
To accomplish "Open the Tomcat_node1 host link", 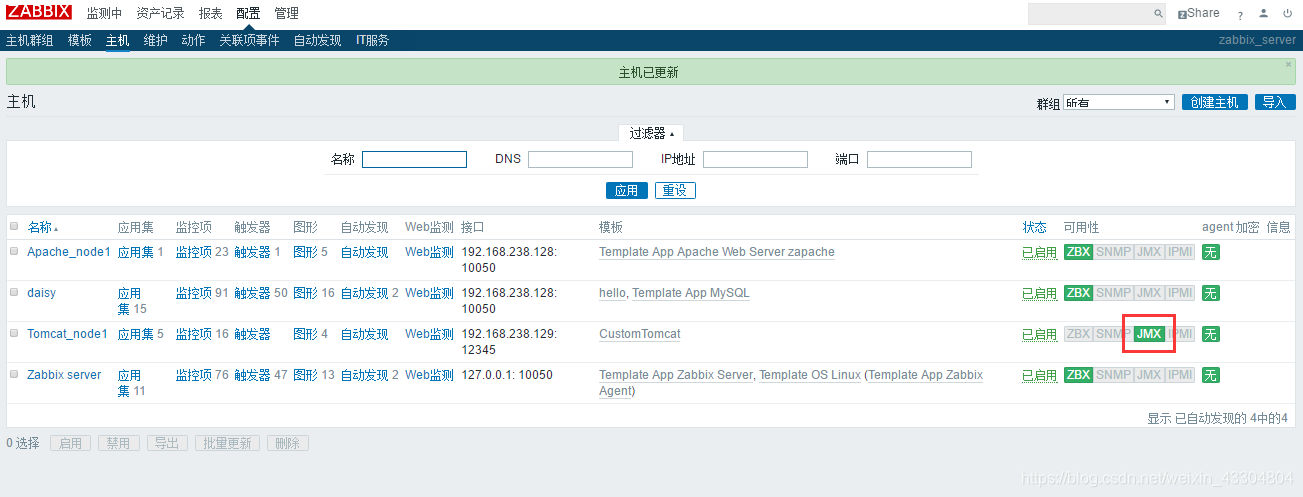I will click(67, 334).
